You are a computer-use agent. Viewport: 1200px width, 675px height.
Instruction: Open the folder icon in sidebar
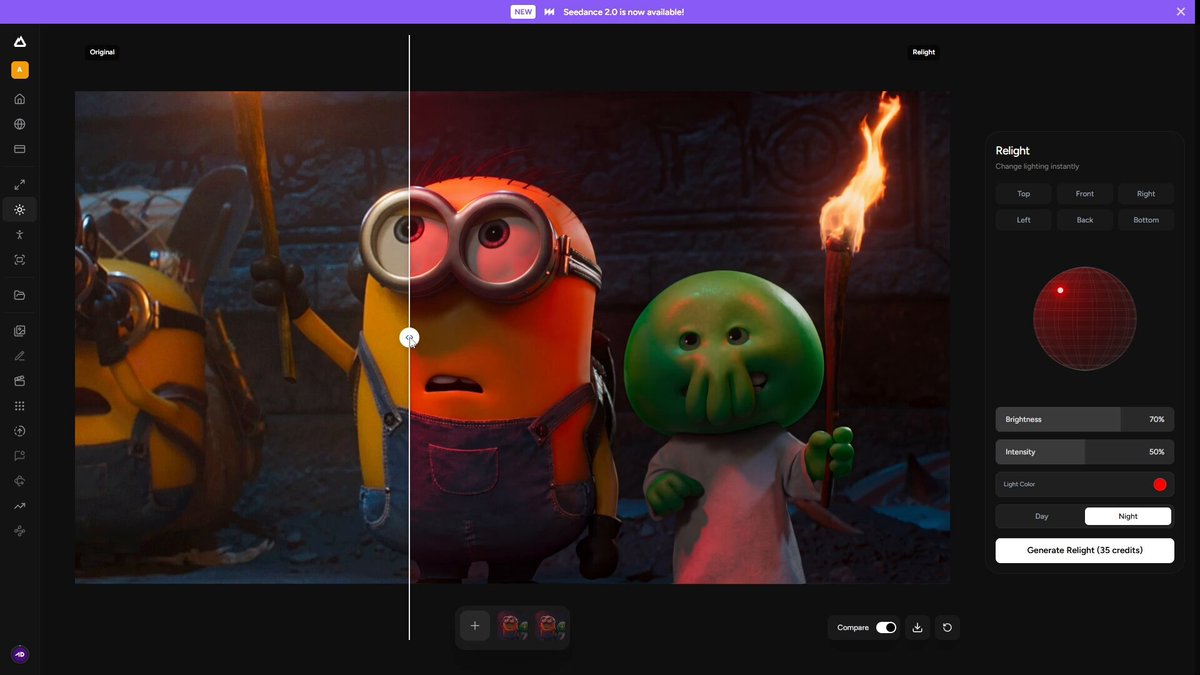point(20,295)
